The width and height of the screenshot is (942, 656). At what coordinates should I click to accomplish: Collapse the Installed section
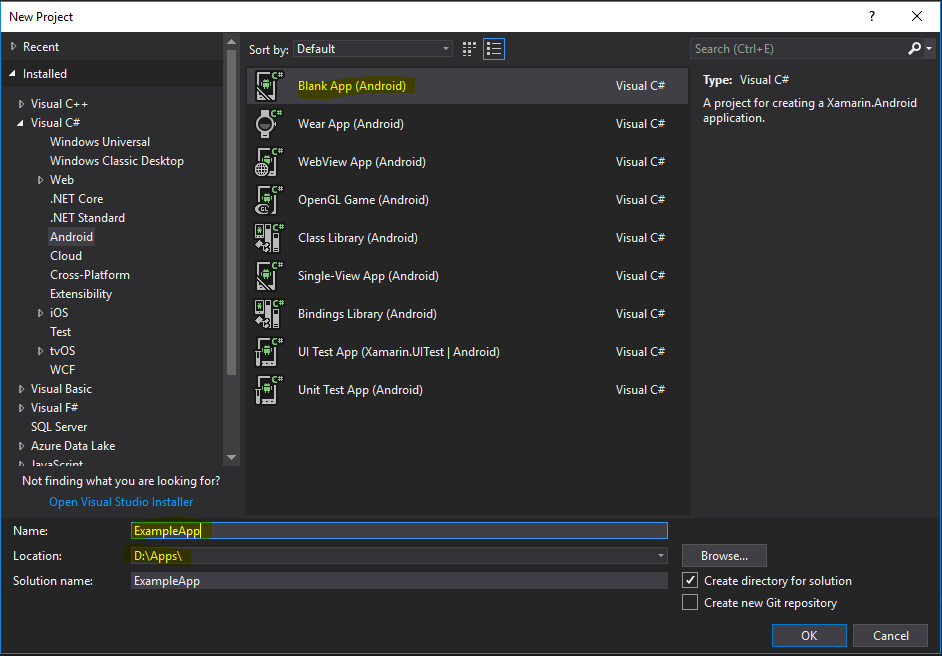pyautogui.click(x=13, y=73)
